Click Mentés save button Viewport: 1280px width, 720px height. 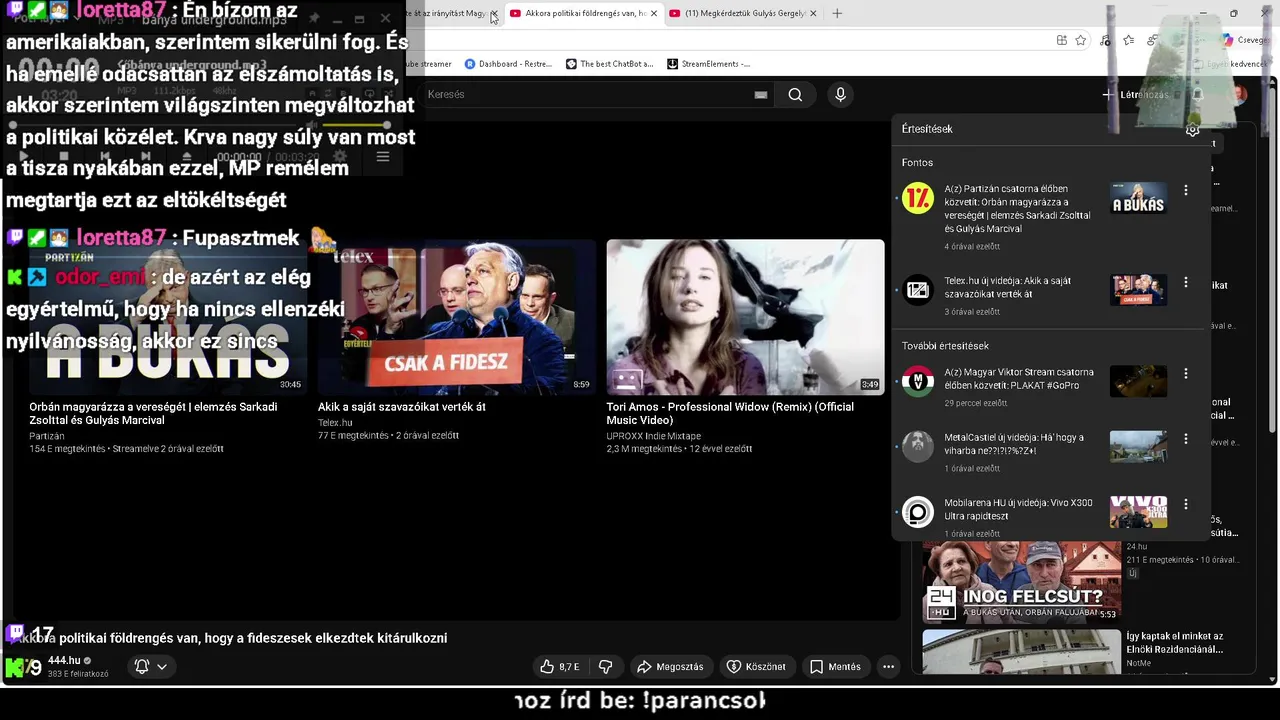tap(835, 666)
